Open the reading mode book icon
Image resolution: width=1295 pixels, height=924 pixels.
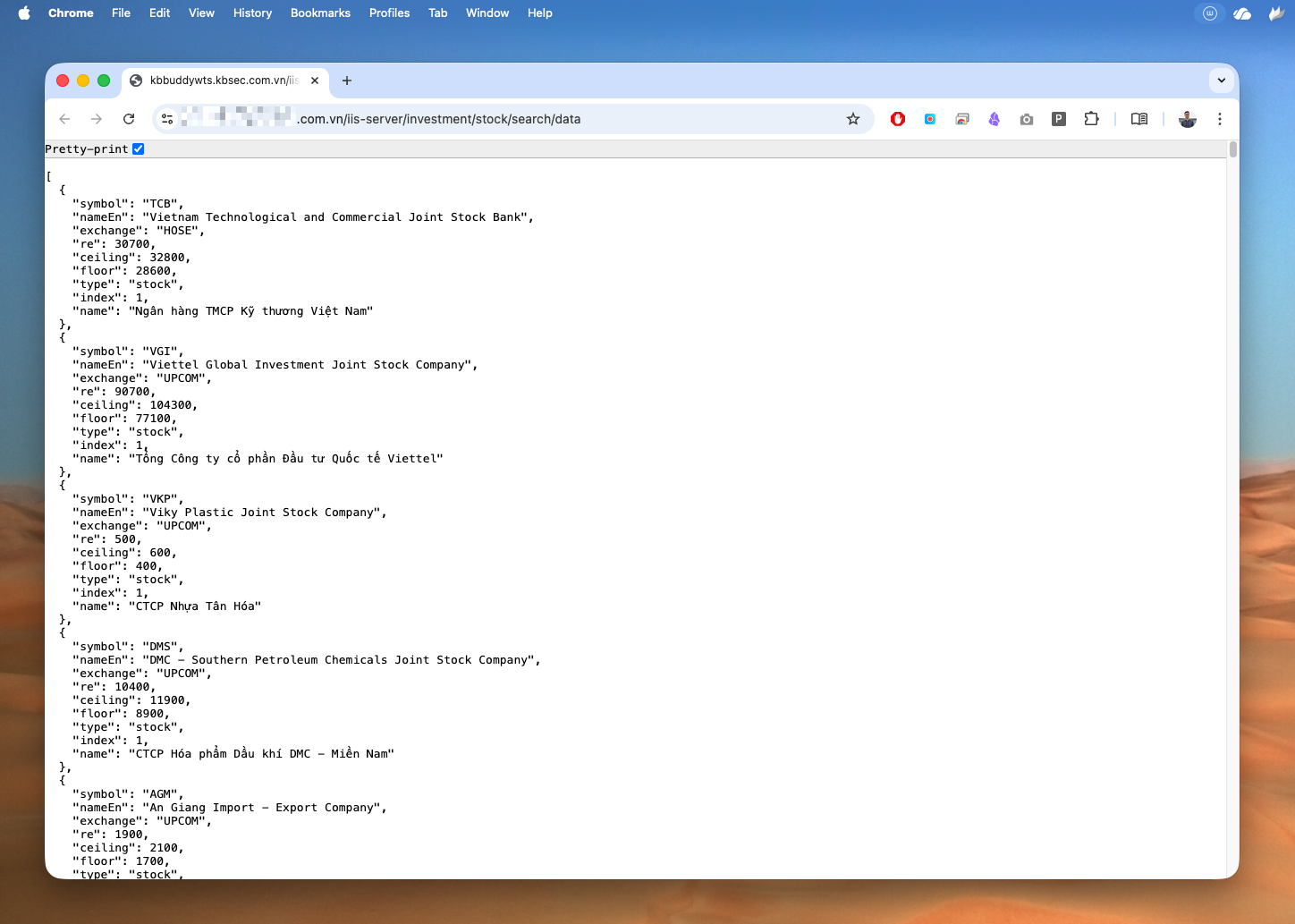click(1139, 119)
